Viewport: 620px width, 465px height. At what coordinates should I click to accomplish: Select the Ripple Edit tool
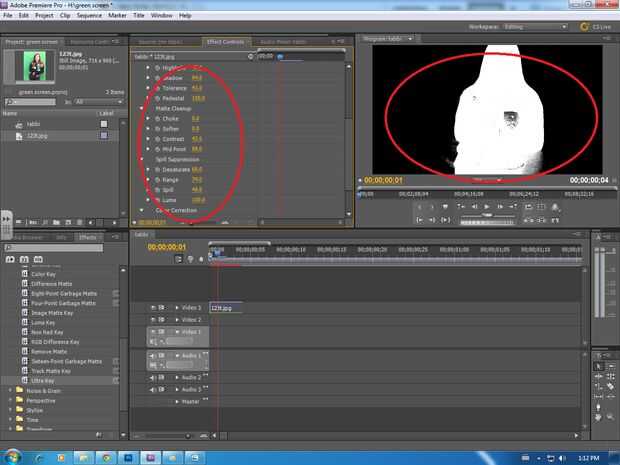[598, 376]
